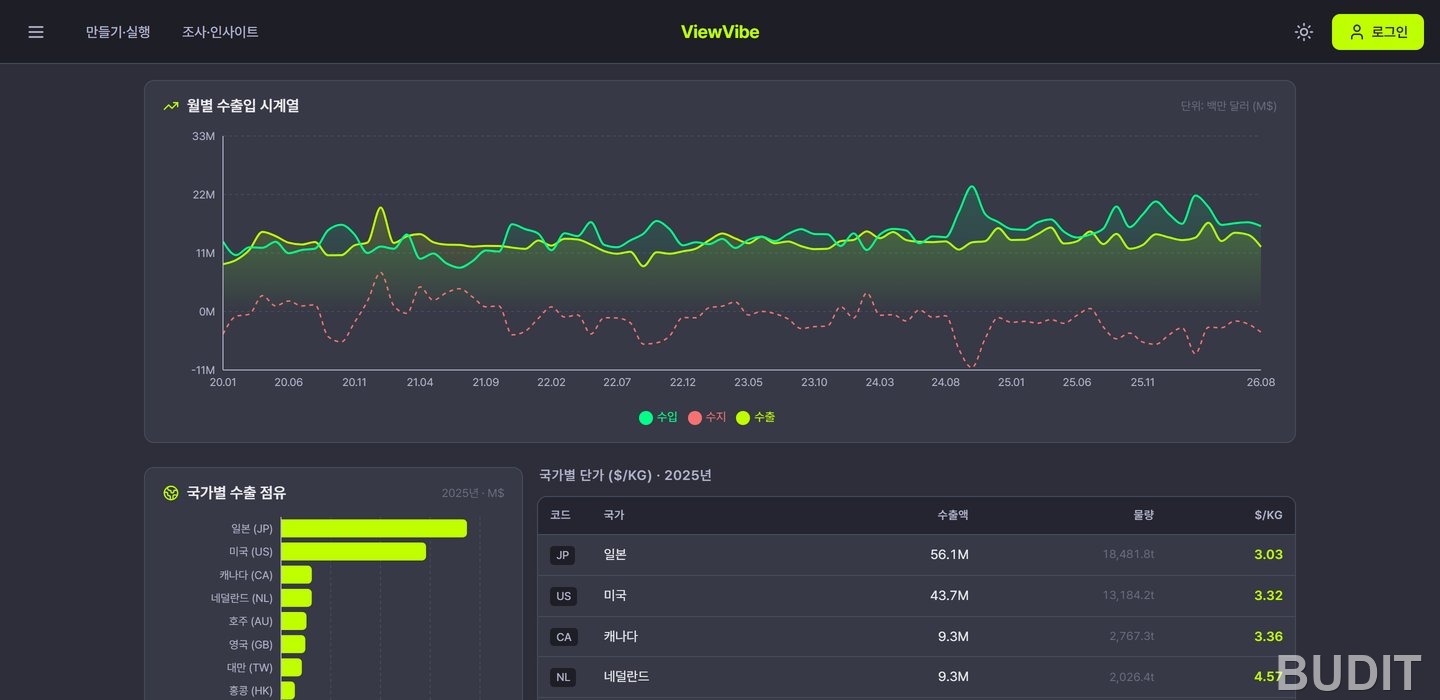Viewport: 1440px width, 700px height.
Task: Select the 네덜란드 (NL) bar
Action: click(x=296, y=598)
